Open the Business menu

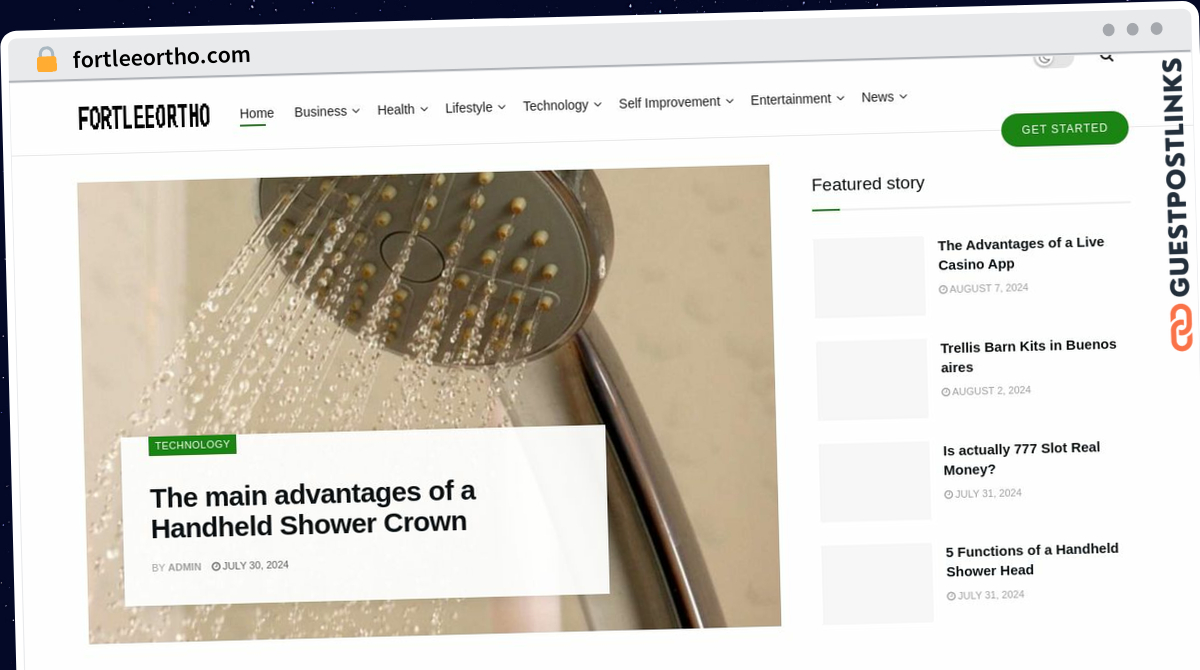point(326,111)
